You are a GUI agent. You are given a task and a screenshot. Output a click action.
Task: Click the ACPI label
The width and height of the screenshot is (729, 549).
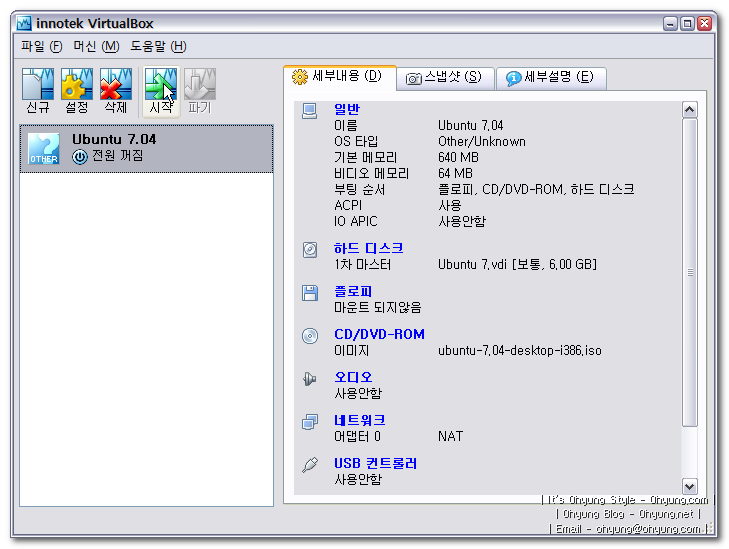[x=348, y=205]
